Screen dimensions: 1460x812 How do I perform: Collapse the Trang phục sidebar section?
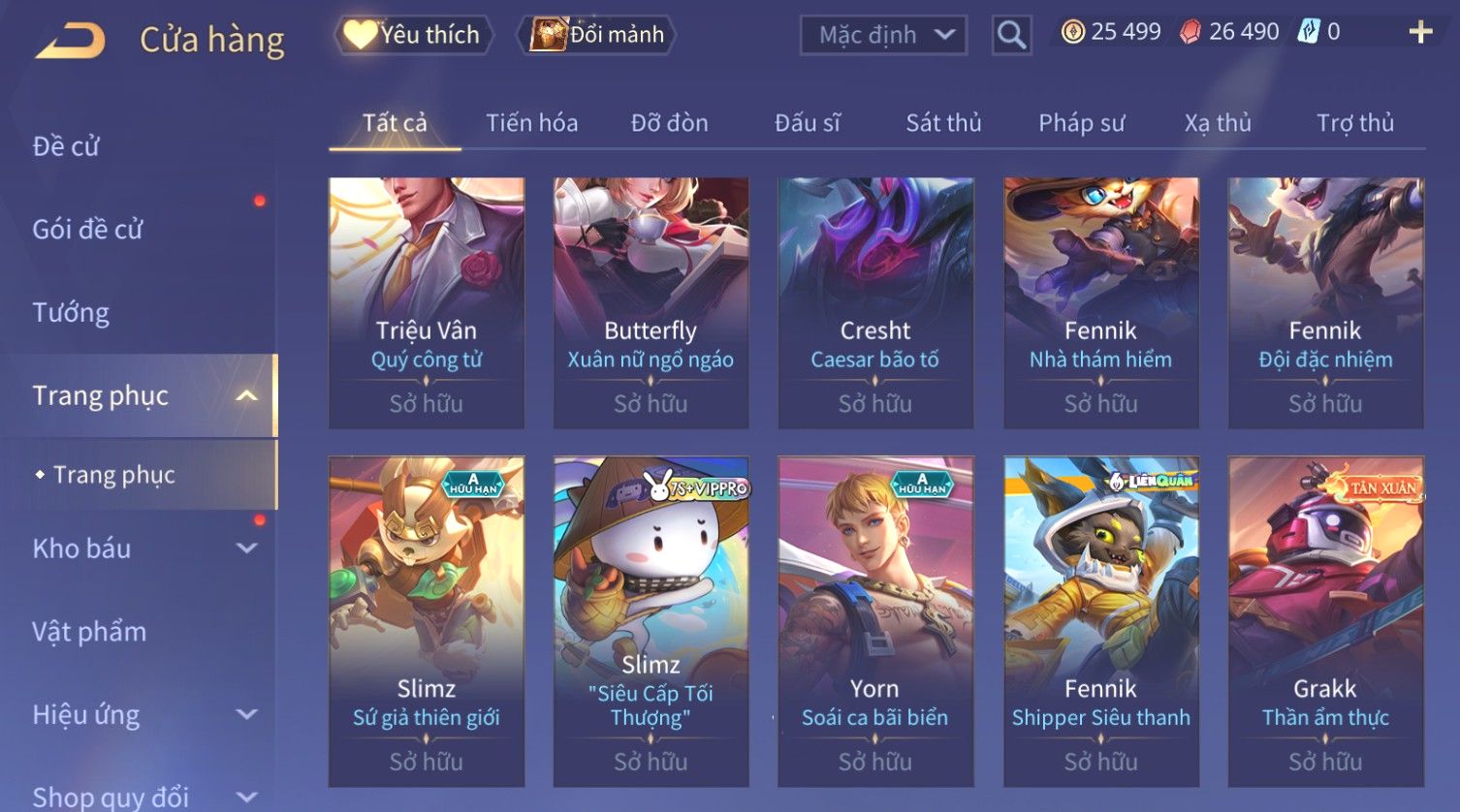tap(247, 395)
